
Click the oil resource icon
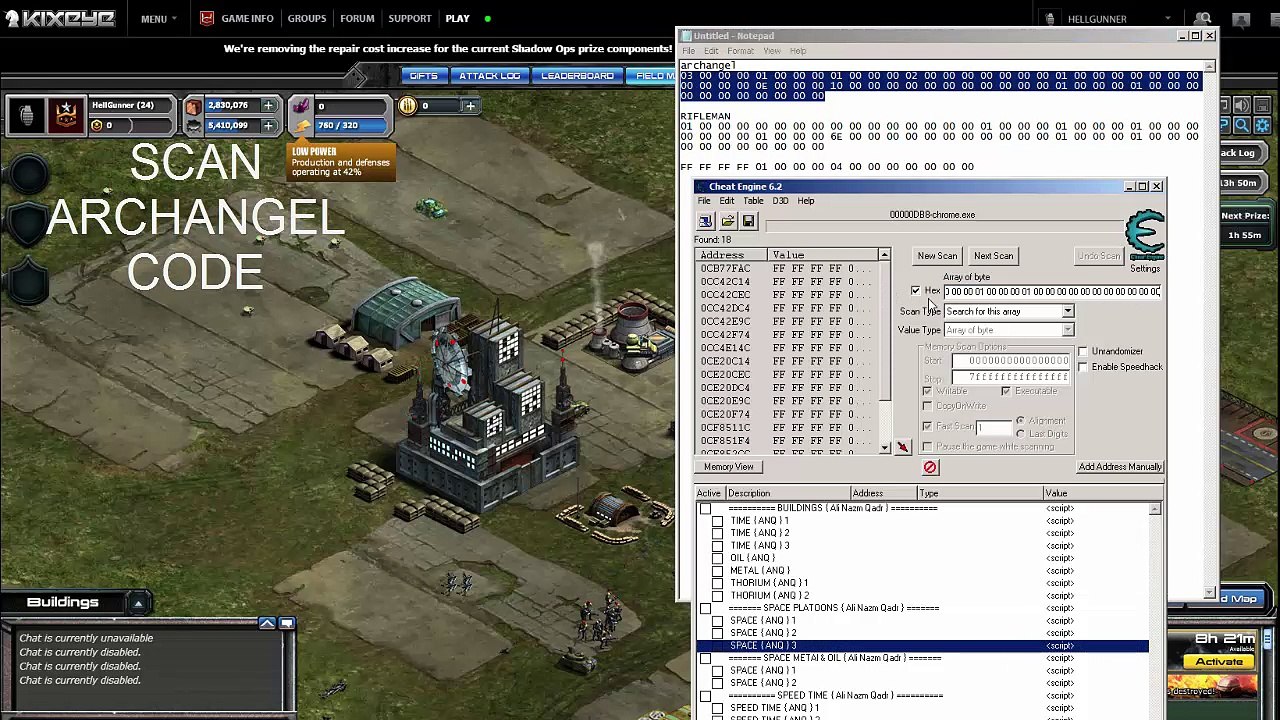tap(193, 126)
